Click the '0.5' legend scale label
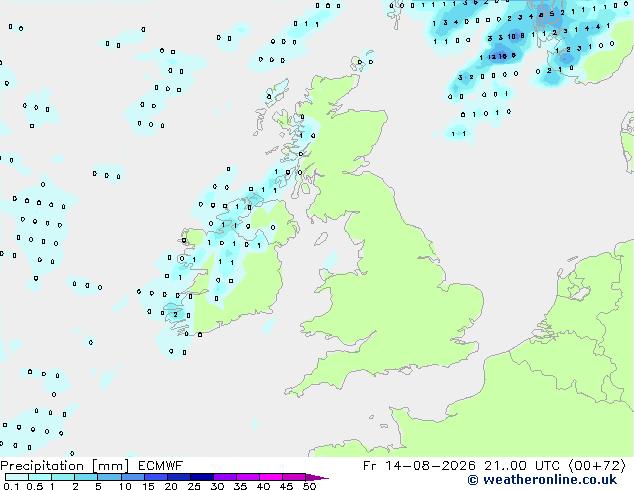This screenshot has width=634, height=490. (35, 486)
